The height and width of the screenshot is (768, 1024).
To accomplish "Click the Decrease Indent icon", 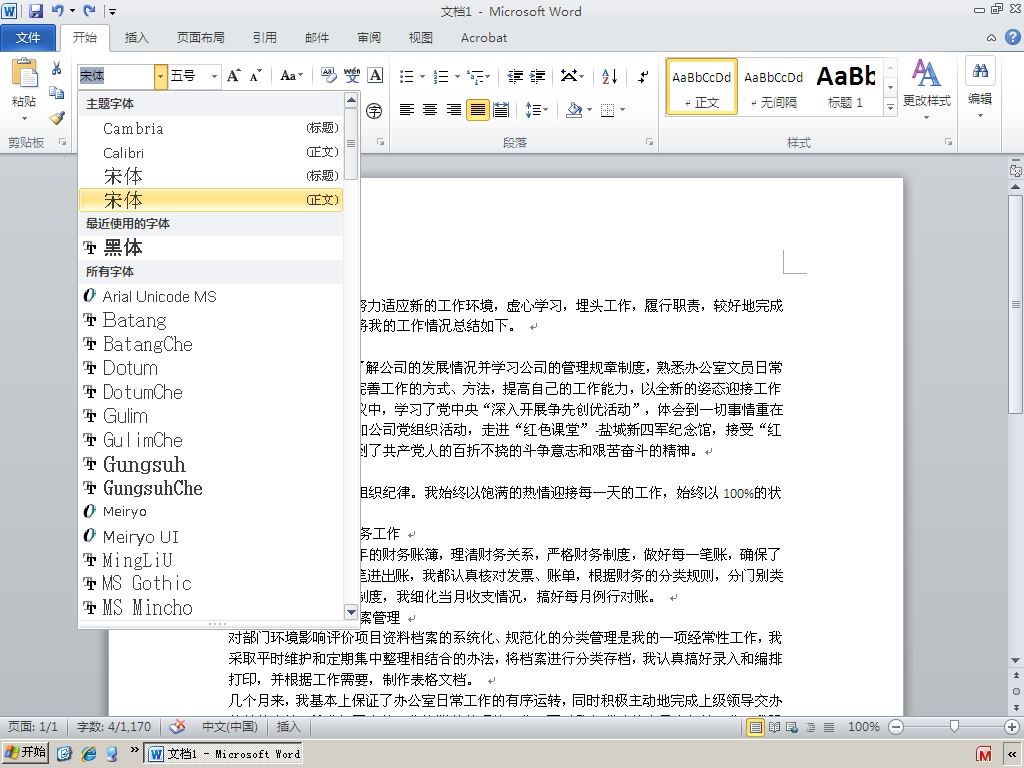I will (x=515, y=76).
